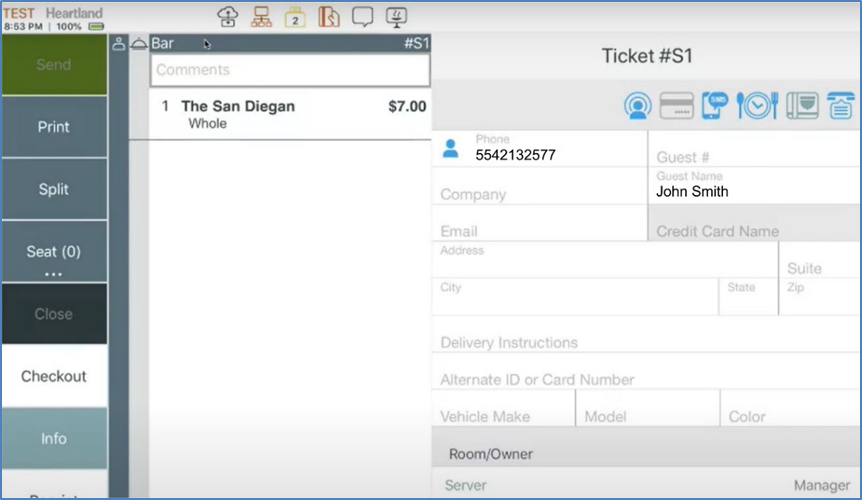Open the chat bubble message icon
The height and width of the screenshot is (500, 862).
[362, 17]
